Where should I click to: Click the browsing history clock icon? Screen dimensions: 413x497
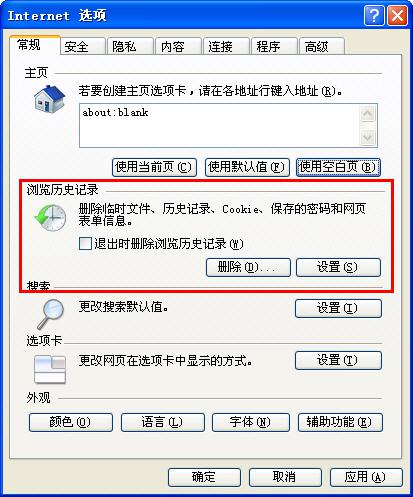point(50,218)
